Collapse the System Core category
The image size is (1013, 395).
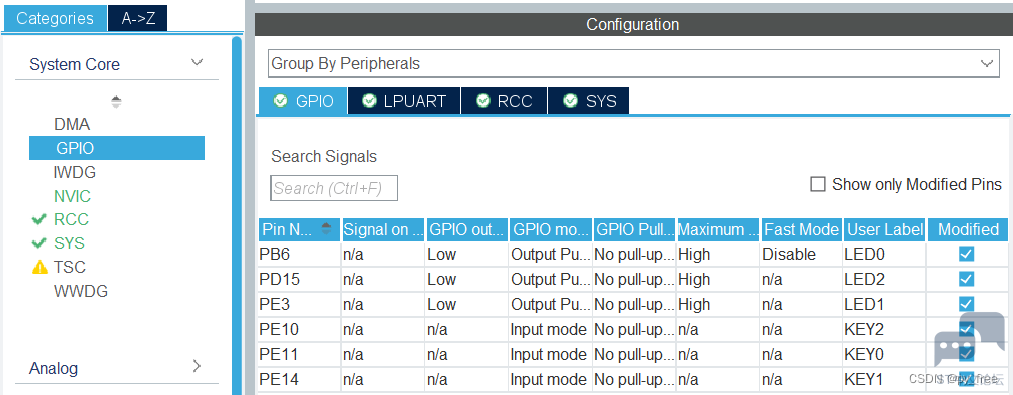[x=197, y=63]
